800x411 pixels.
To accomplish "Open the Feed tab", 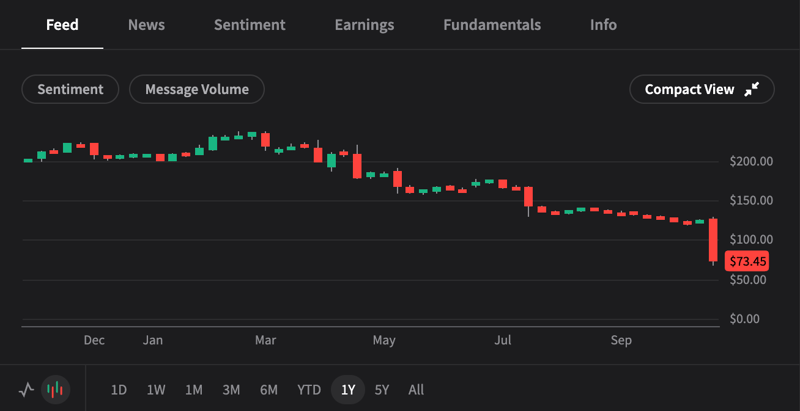I will point(62,24).
